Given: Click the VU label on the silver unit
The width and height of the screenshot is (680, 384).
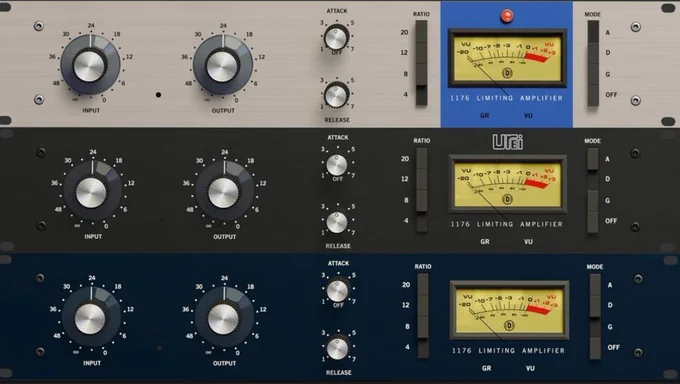Looking at the screenshot, I should pos(528,116).
